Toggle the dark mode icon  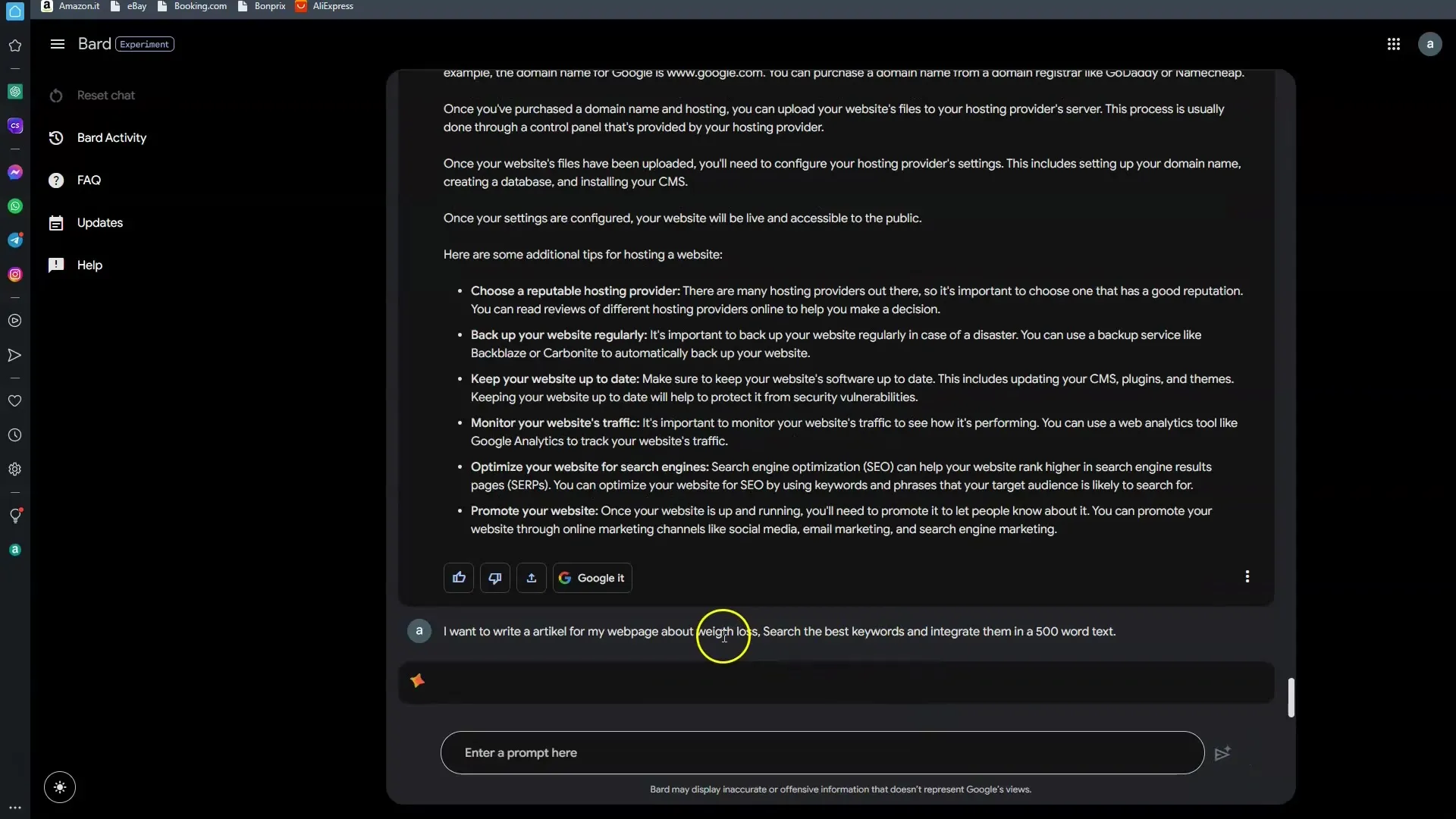tap(59, 787)
